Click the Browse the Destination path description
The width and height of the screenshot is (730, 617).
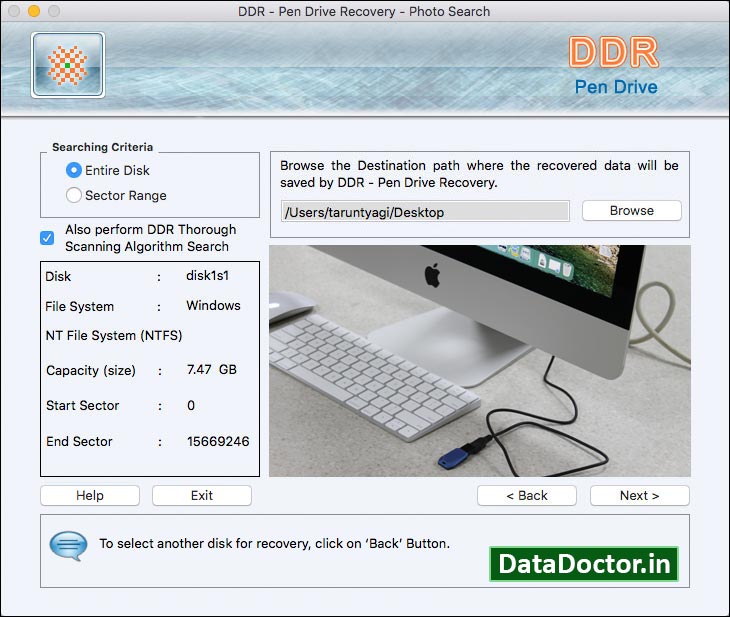pos(479,174)
